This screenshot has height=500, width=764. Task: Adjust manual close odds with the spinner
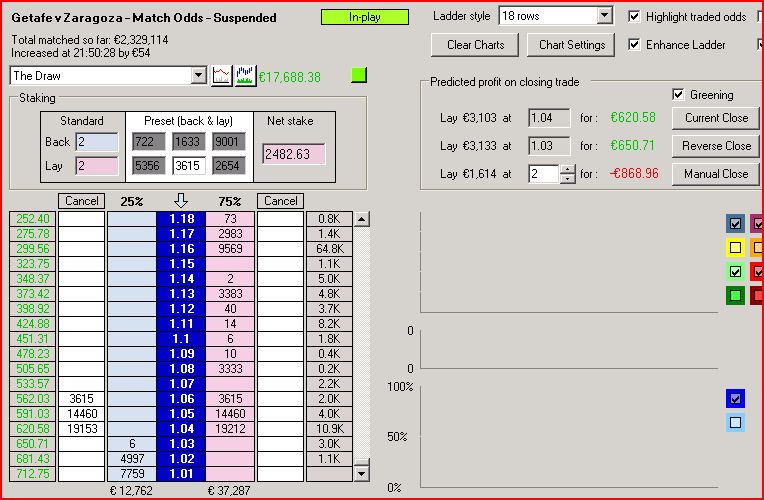click(x=568, y=173)
